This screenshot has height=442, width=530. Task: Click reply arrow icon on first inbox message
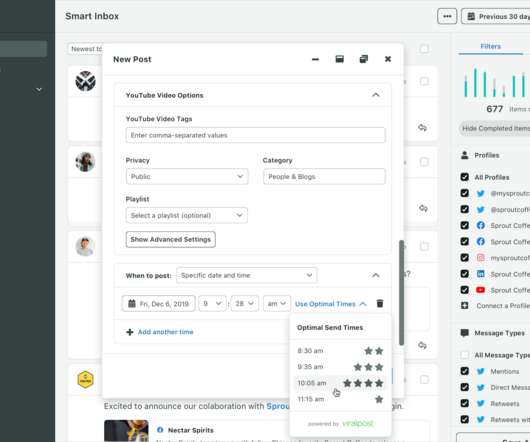(x=423, y=127)
